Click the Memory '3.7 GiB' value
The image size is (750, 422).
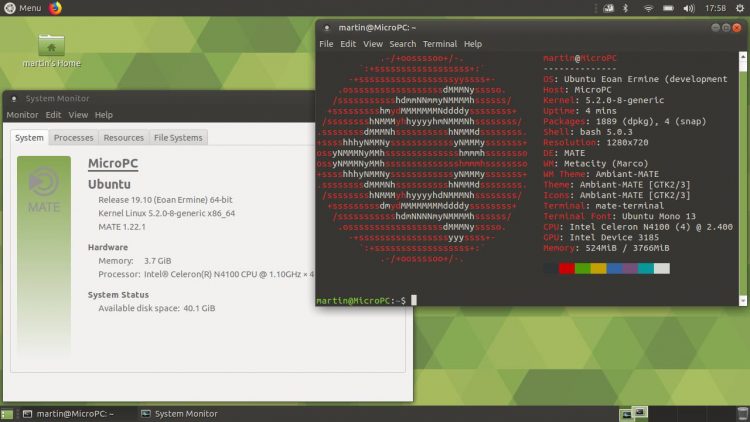tap(157, 261)
